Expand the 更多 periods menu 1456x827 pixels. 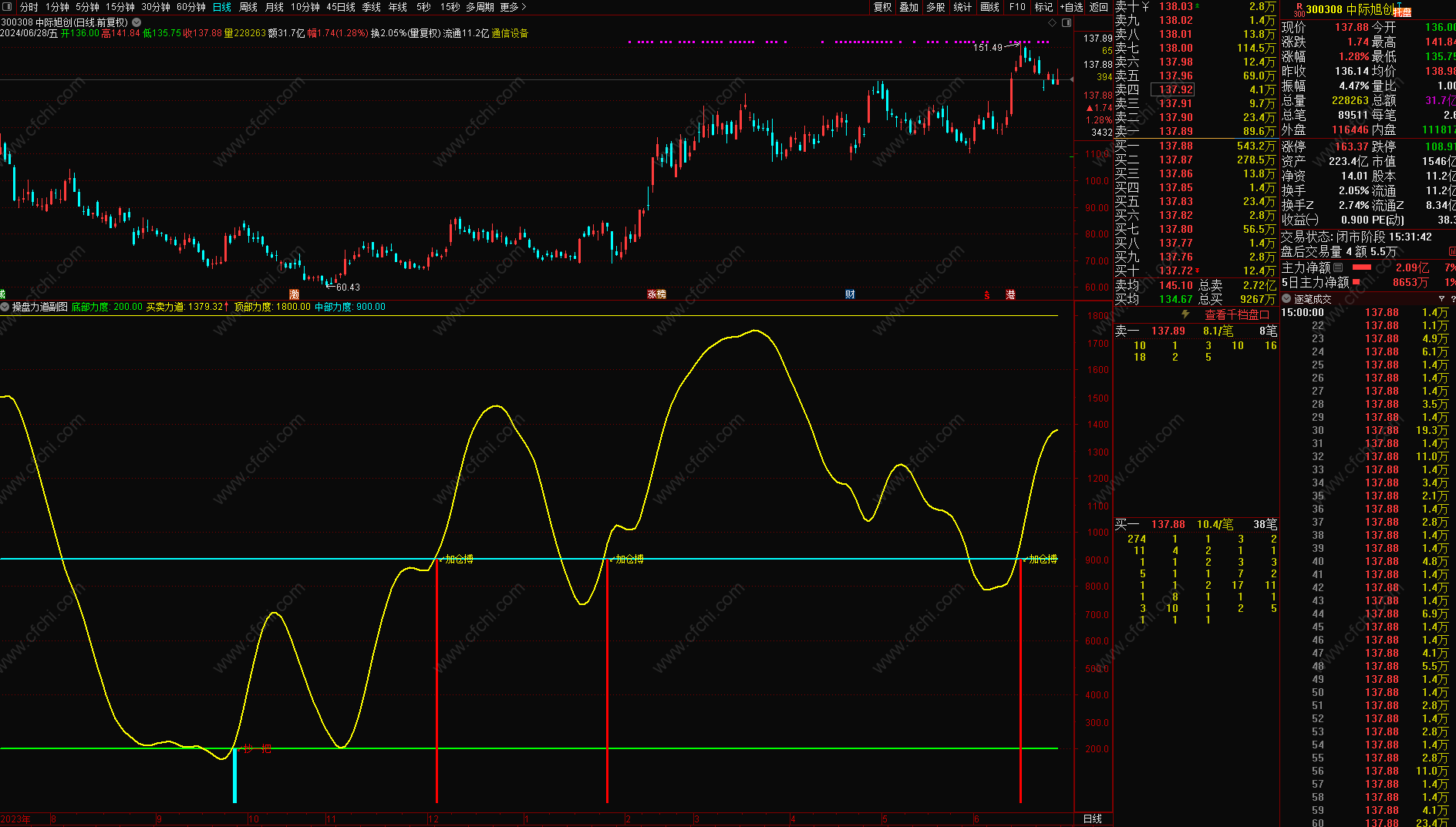[x=513, y=7]
